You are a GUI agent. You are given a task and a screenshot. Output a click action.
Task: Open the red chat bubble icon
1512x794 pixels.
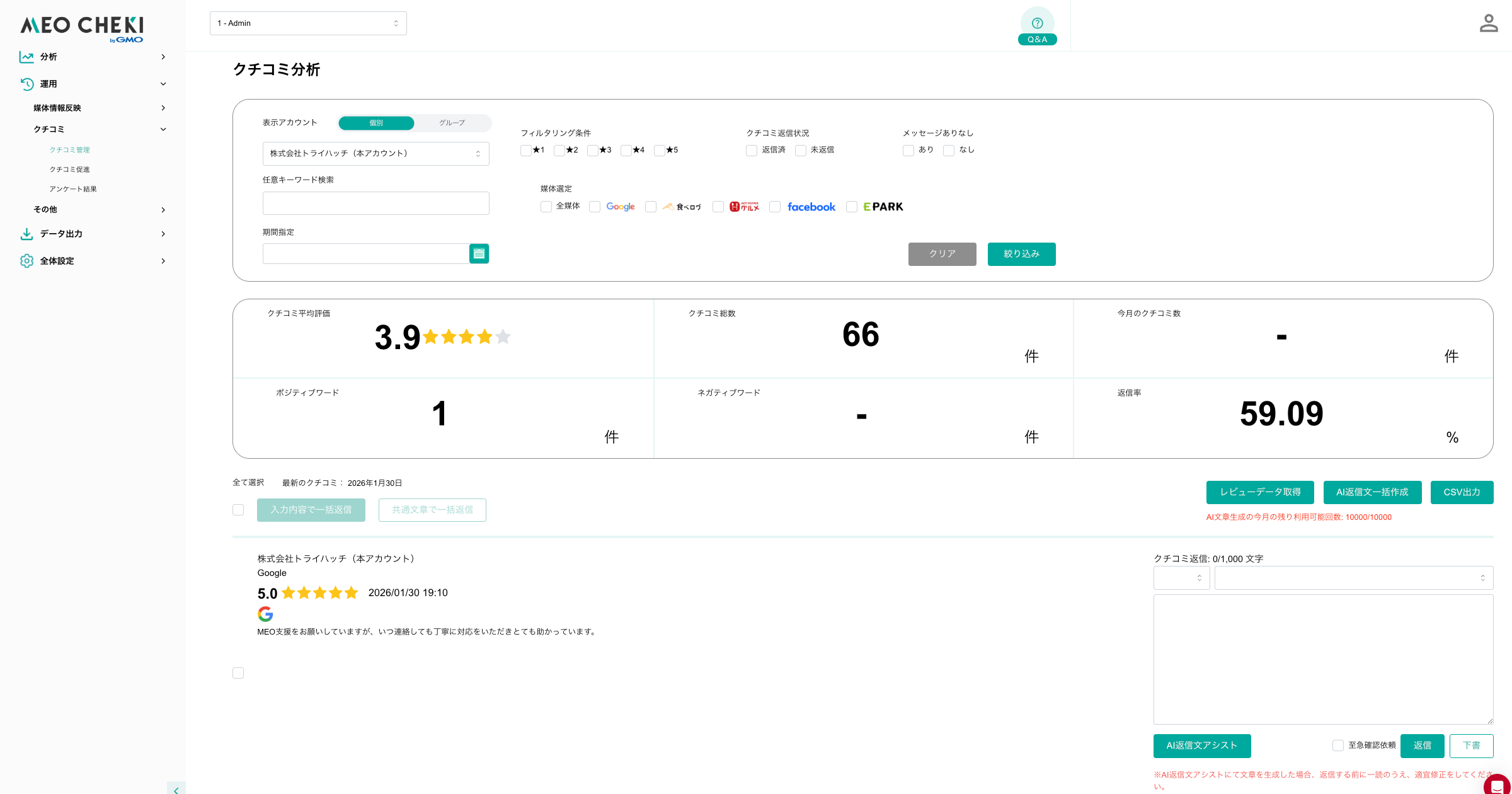[1497, 786]
